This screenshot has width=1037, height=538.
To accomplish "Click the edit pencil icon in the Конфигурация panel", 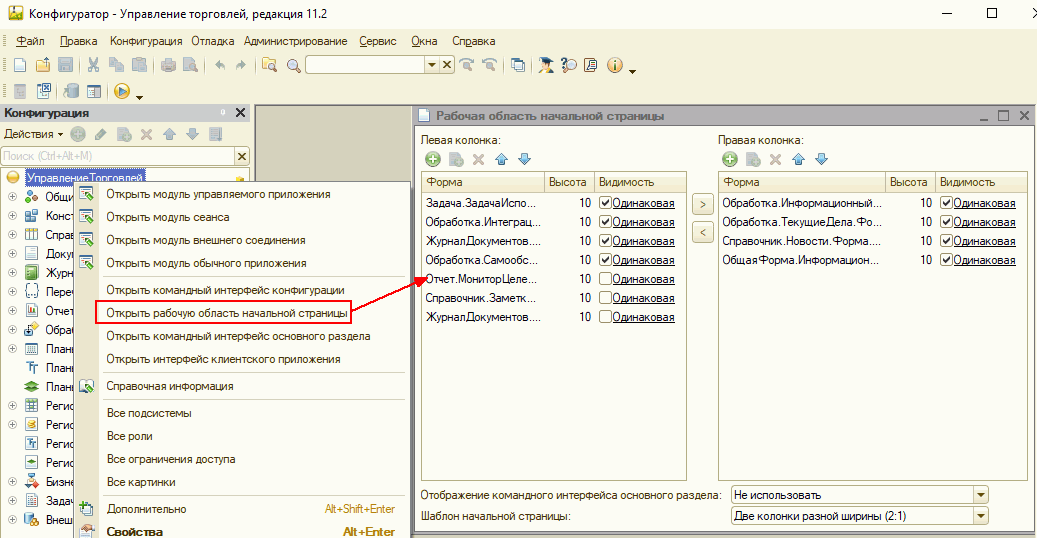I will point(101,134).
